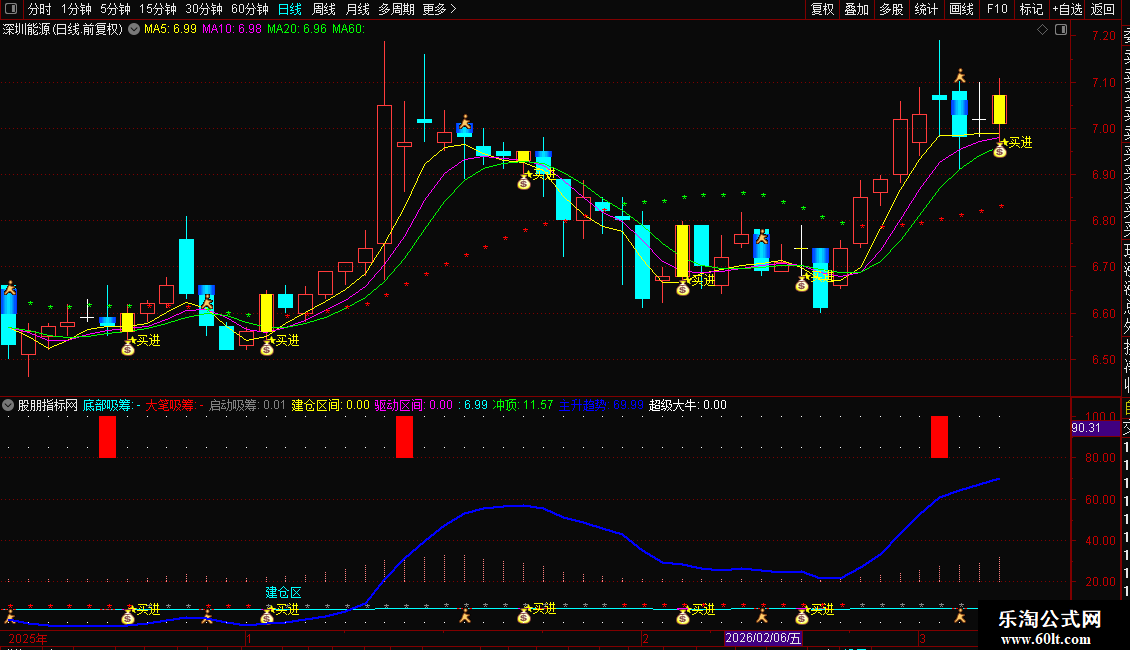Click the 建仓区间: 0.00 label
The height and width of the screenshot is (650, 1130).
[x=330, y=405]
